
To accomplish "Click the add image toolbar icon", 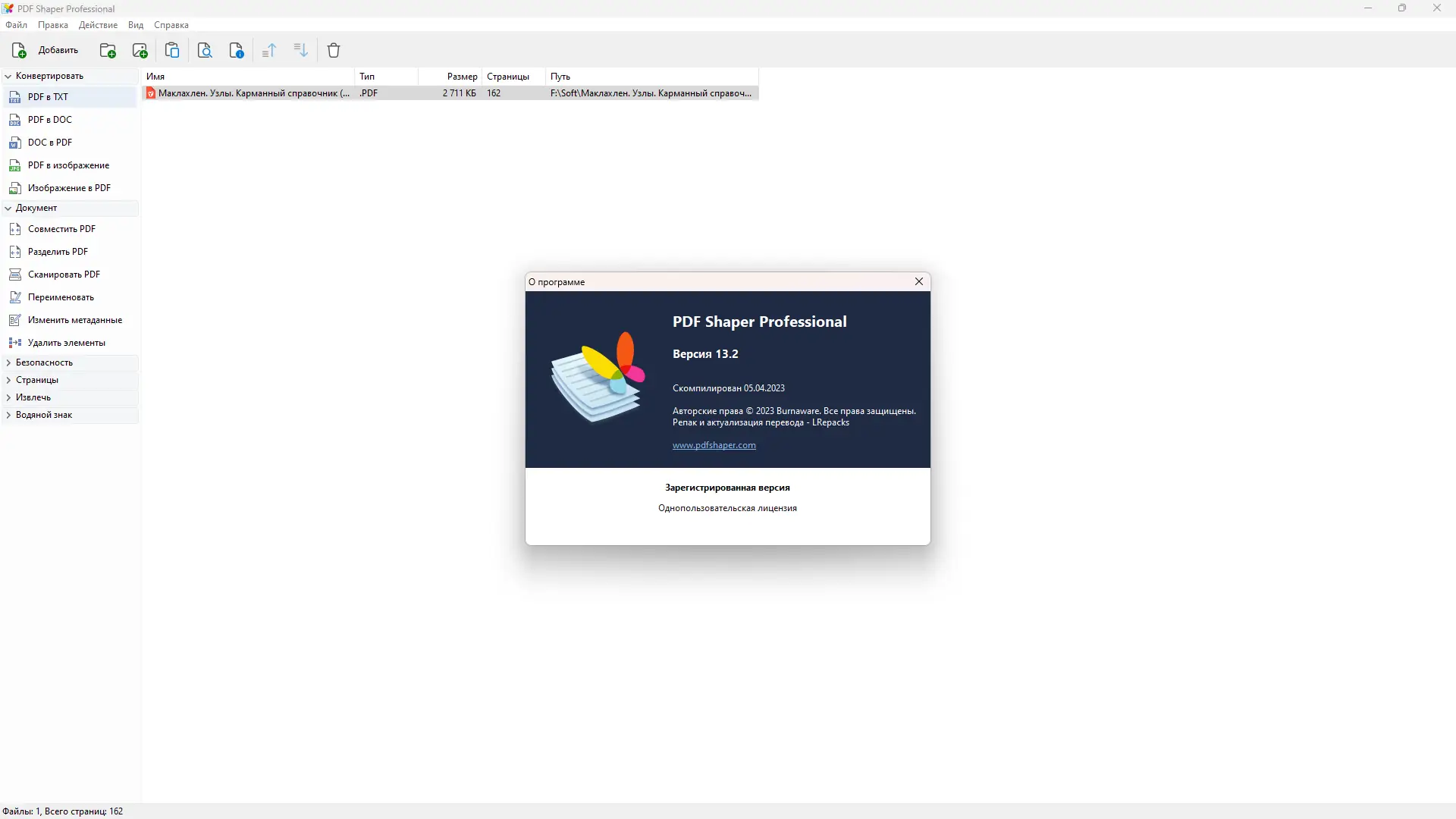I will (x=140, y=51).
